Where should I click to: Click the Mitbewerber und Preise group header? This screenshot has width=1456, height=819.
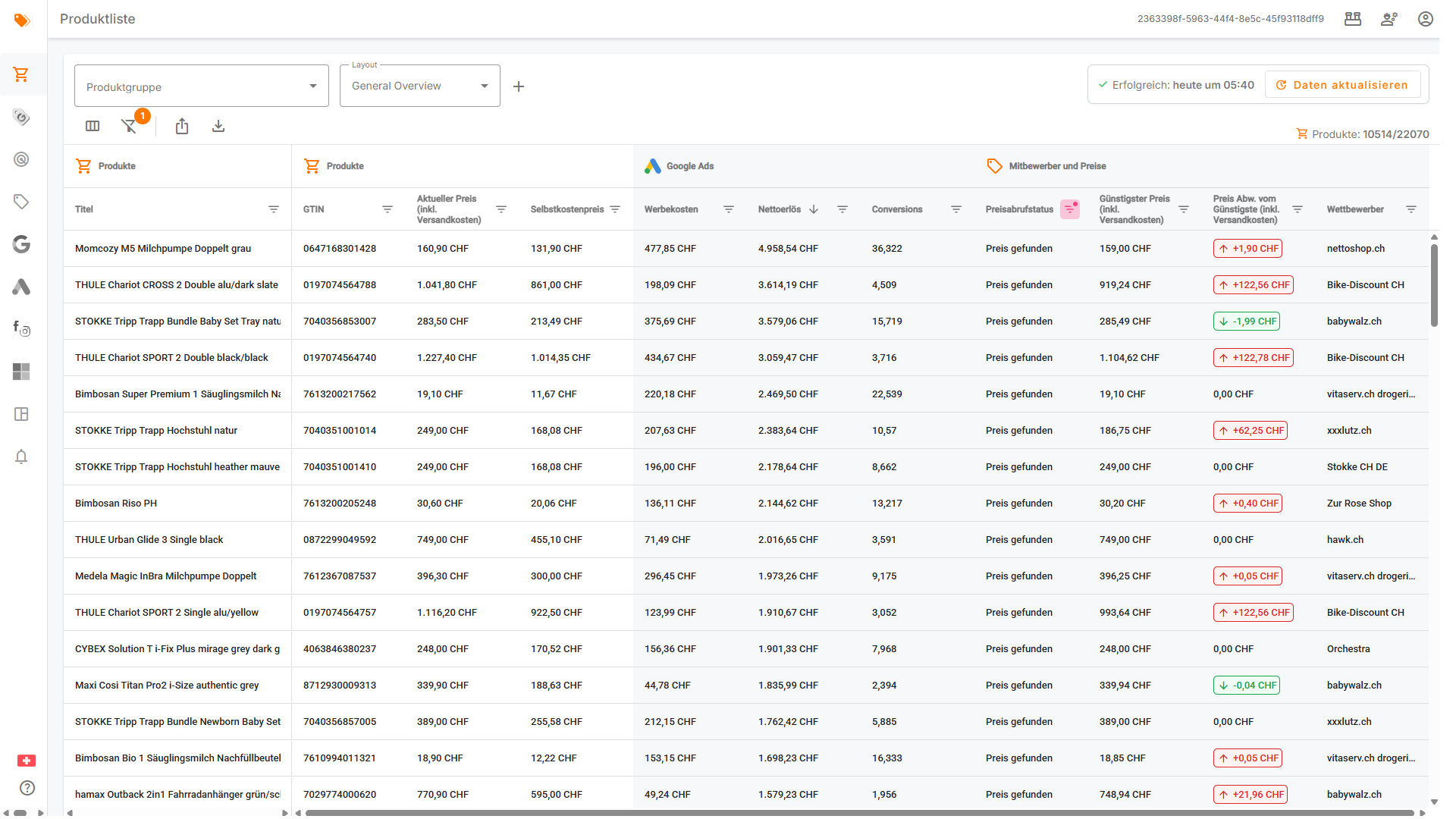1046,166
